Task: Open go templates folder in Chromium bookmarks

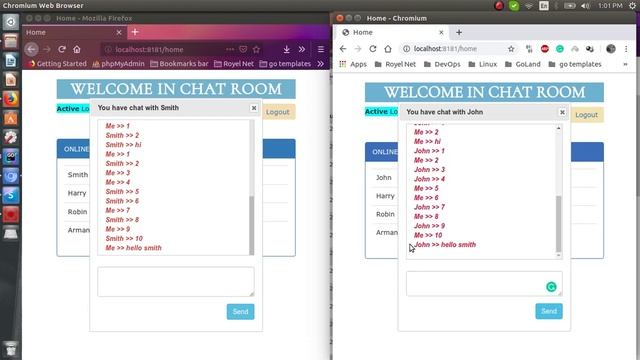Action: 575,64
